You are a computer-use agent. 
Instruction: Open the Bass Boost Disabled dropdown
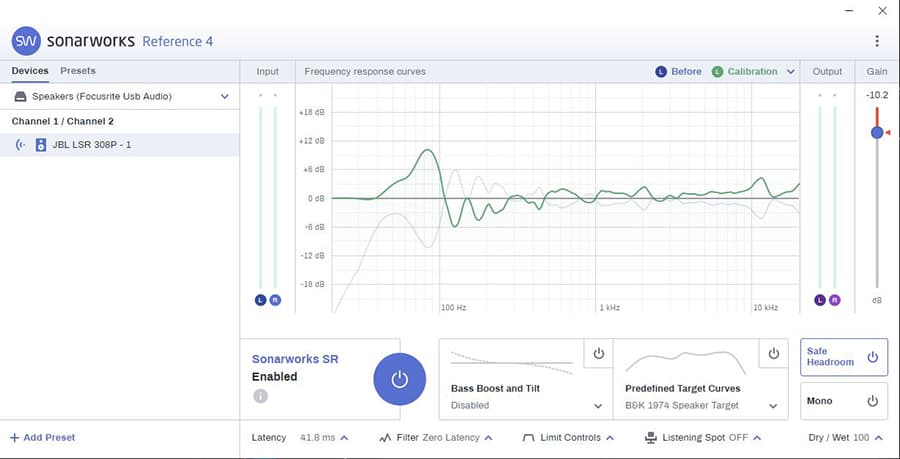(x=526, y=406)
